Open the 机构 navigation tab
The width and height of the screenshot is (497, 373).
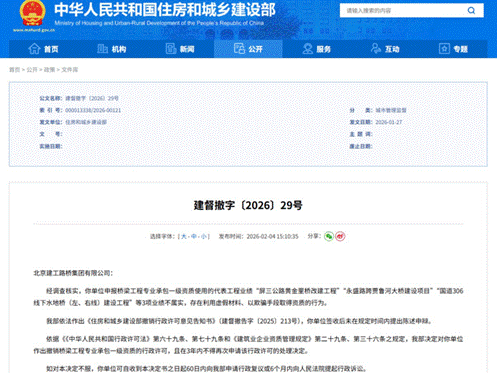tap(111, 49)
